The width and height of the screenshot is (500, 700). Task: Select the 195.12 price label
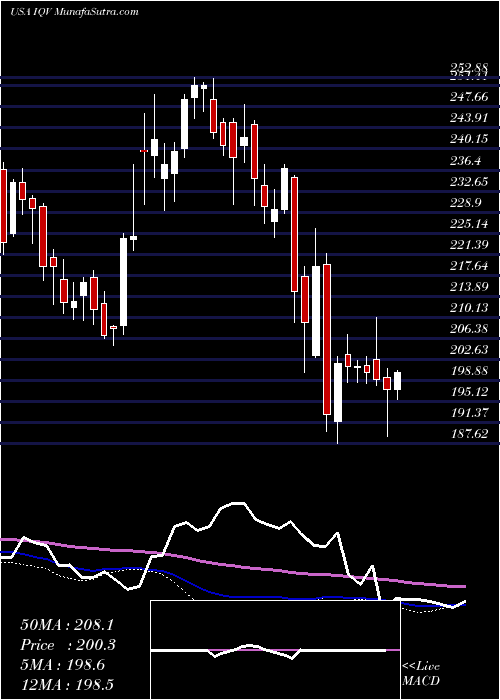point(469,392)
